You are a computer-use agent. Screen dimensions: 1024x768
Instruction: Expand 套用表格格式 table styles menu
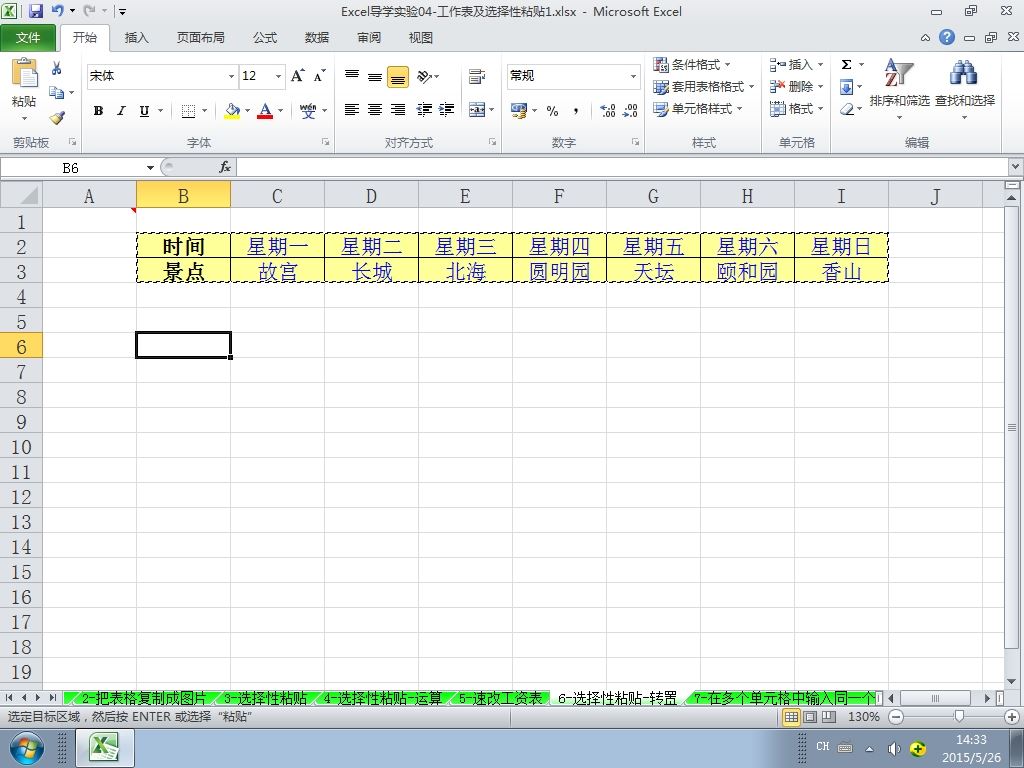[x=703, y=86]
